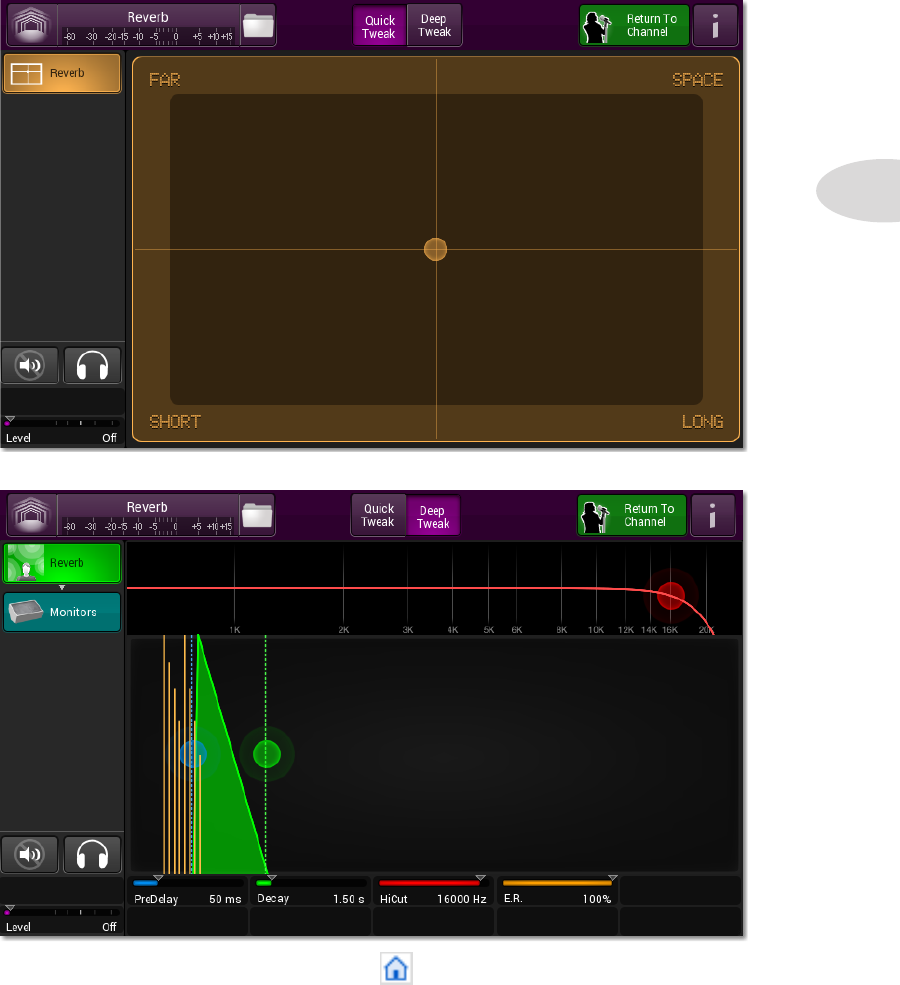The image size is (900, 985).
Task: Open the info button in the bottom panel
Action: [712, 515]
